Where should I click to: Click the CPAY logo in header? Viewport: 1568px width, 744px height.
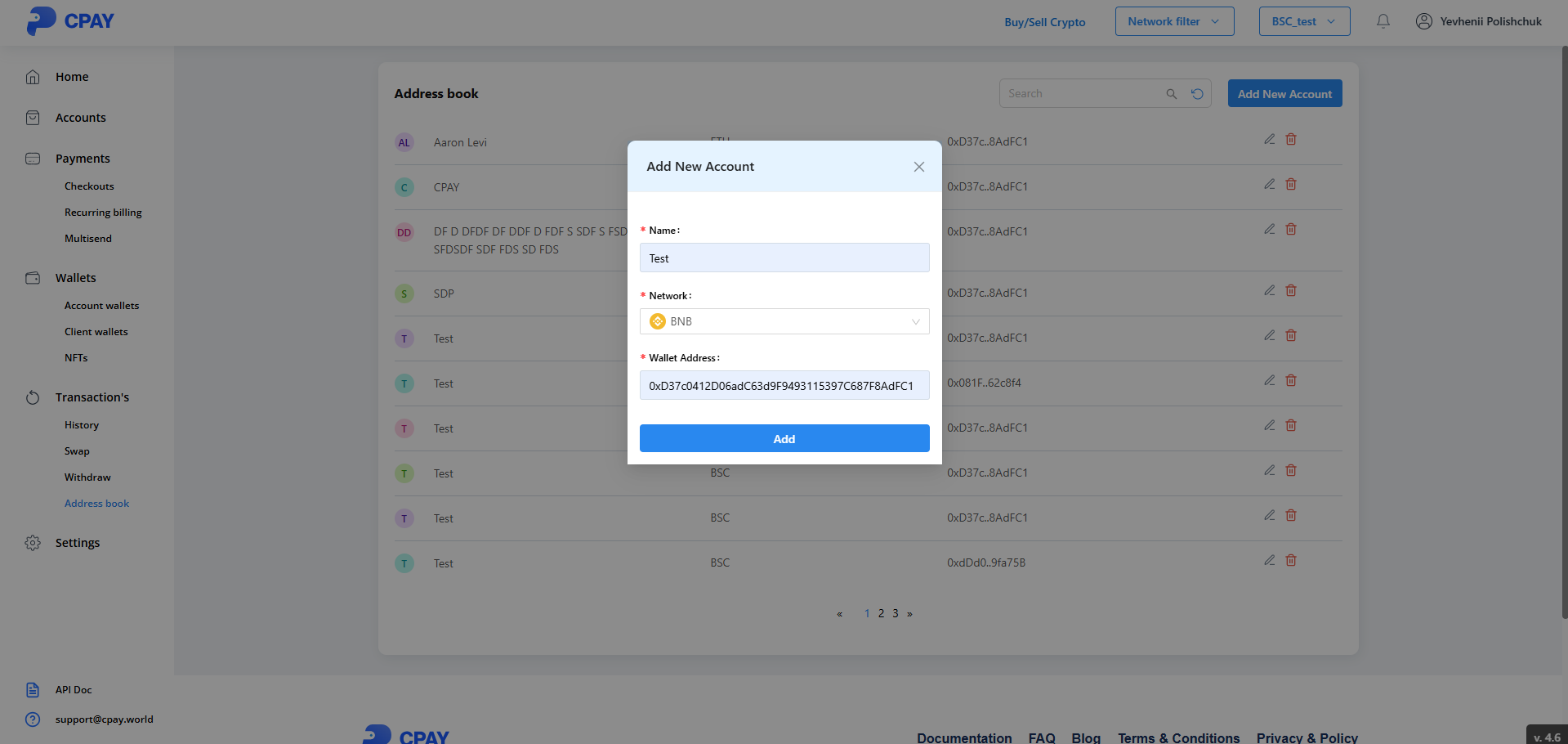(x=70, y=20)
